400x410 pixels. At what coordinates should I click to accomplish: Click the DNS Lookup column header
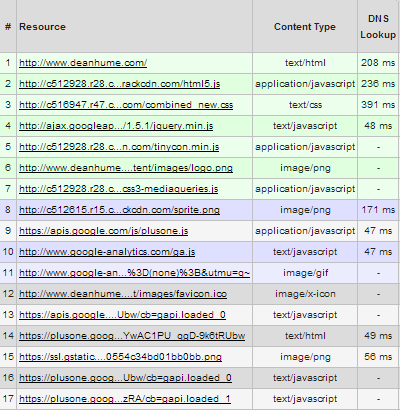378,27
